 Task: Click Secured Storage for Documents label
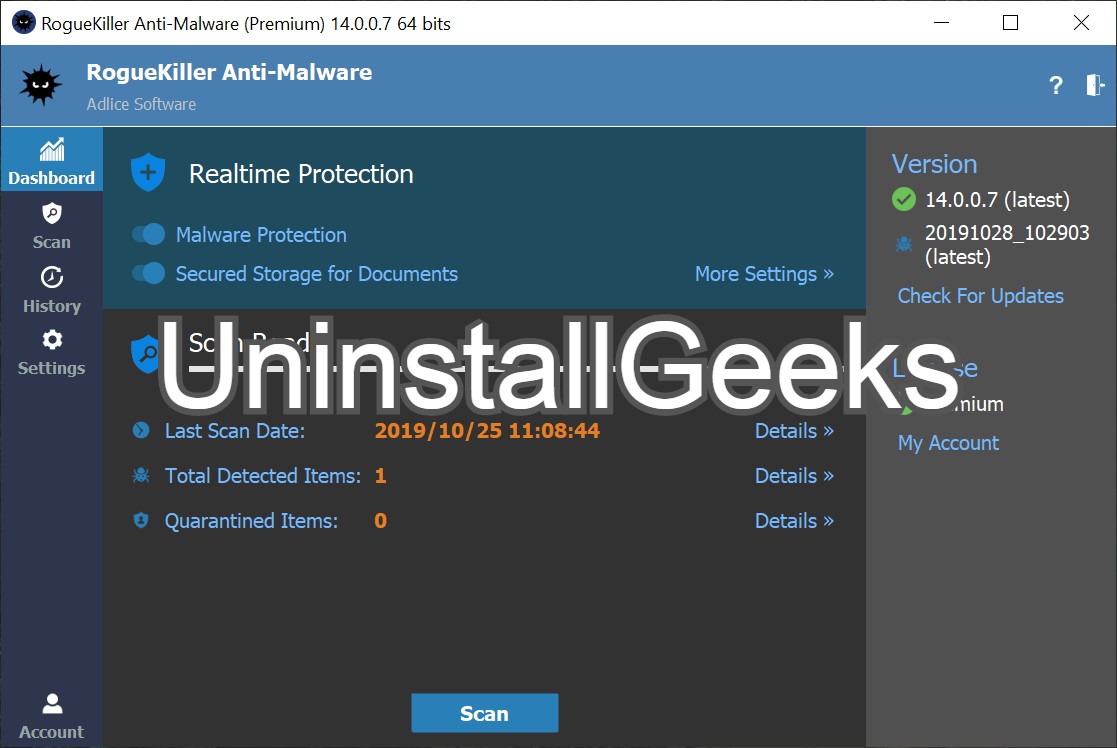pyautogui.click(x=316, y=274)
